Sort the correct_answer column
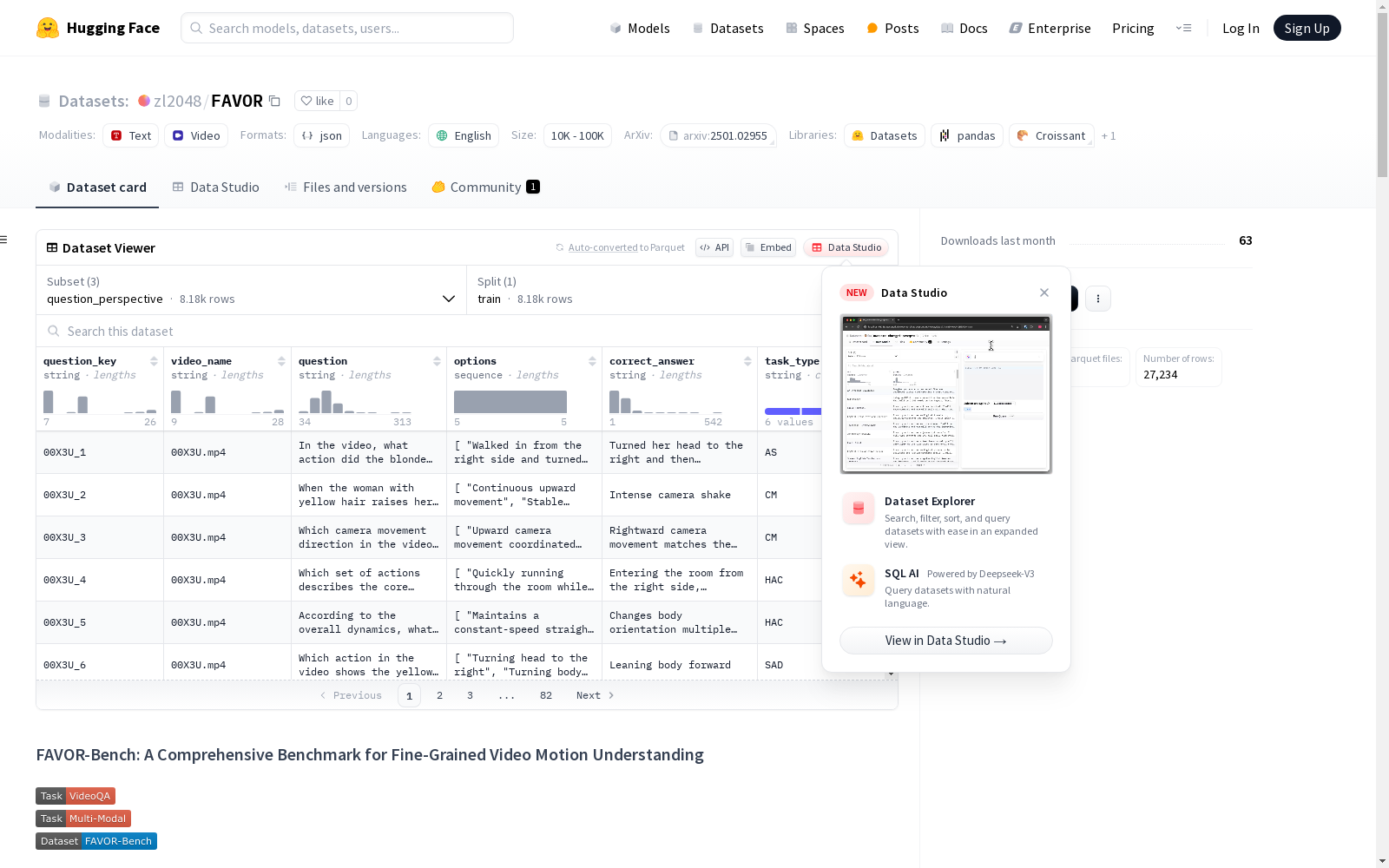This screenshot has width=1389, height=868. (x=747, y=361)
